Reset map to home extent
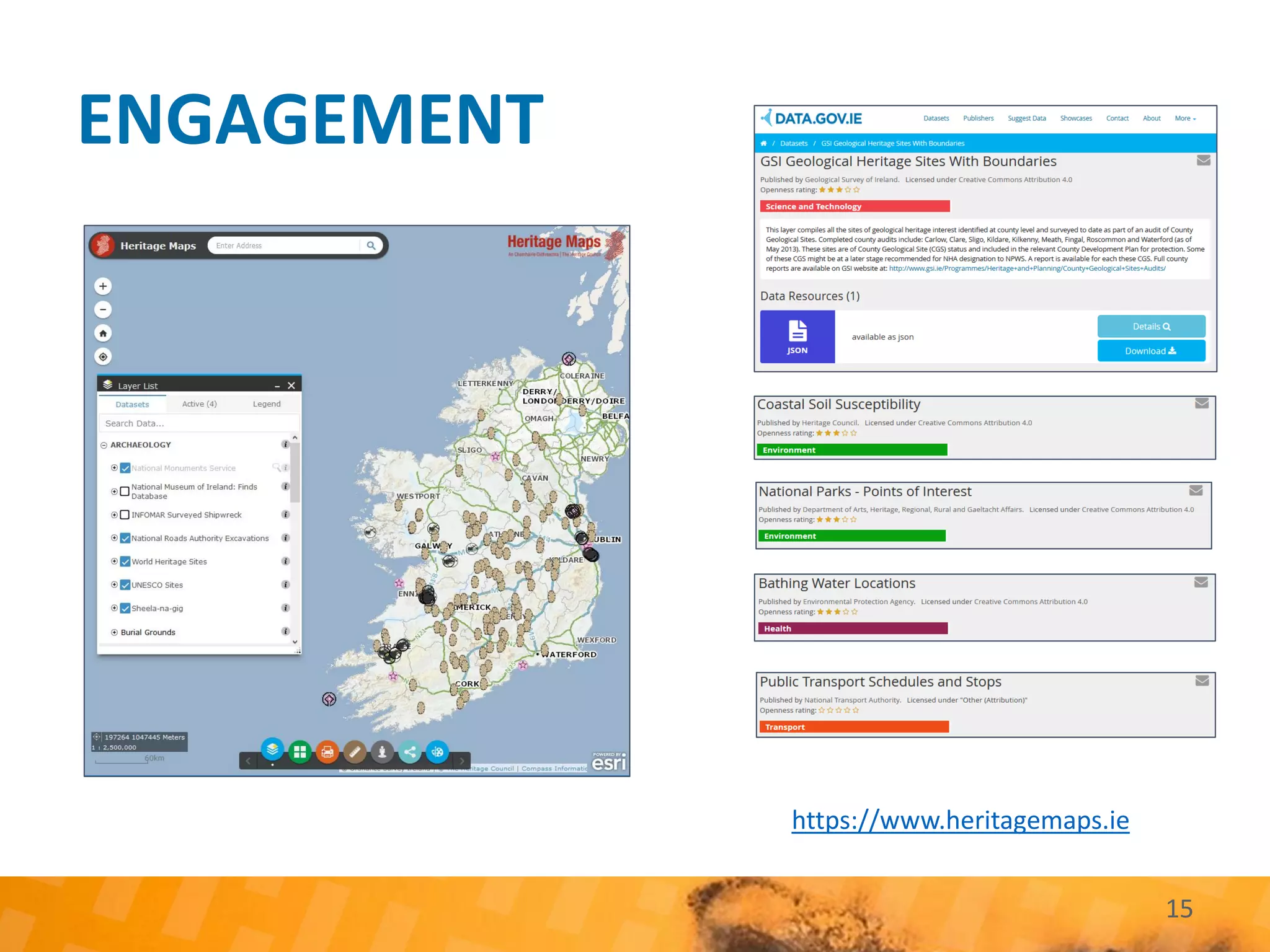1270x952 pixels. coord(103,333)
